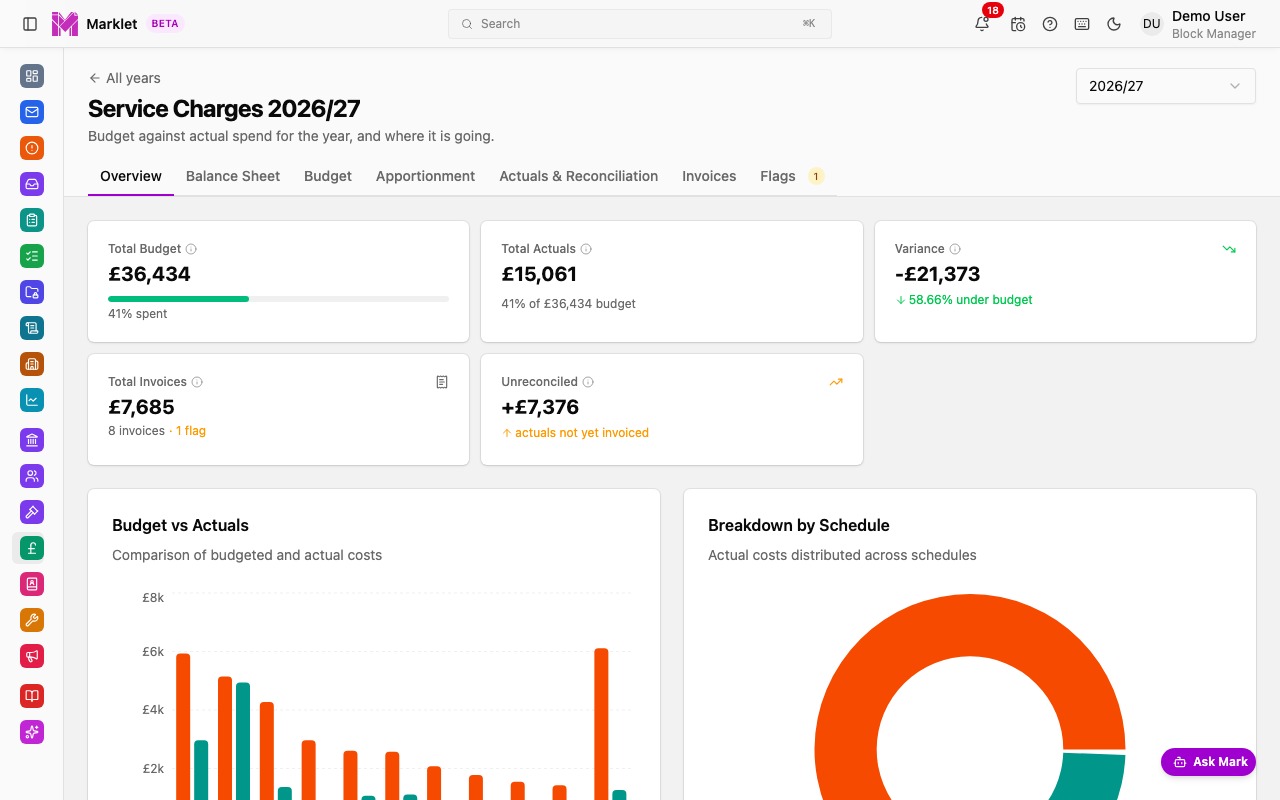
Task: Click the £15,061 total actuals value
Action: click(539, 274)
